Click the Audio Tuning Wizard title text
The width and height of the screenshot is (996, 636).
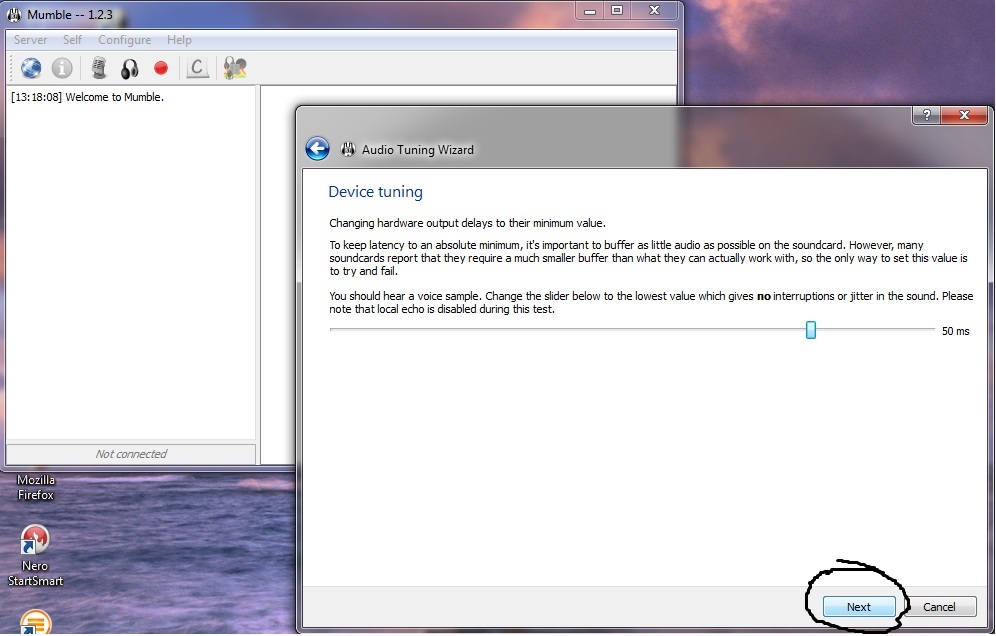pyautogui.click(x=417, y=150)
